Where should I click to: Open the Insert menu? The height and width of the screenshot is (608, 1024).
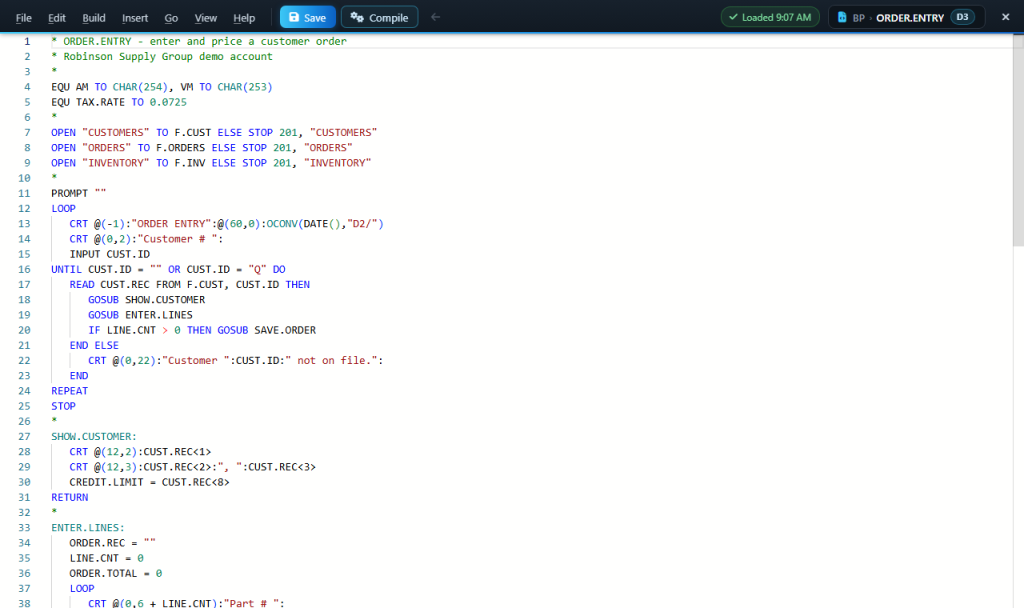(x=135, y=18)
